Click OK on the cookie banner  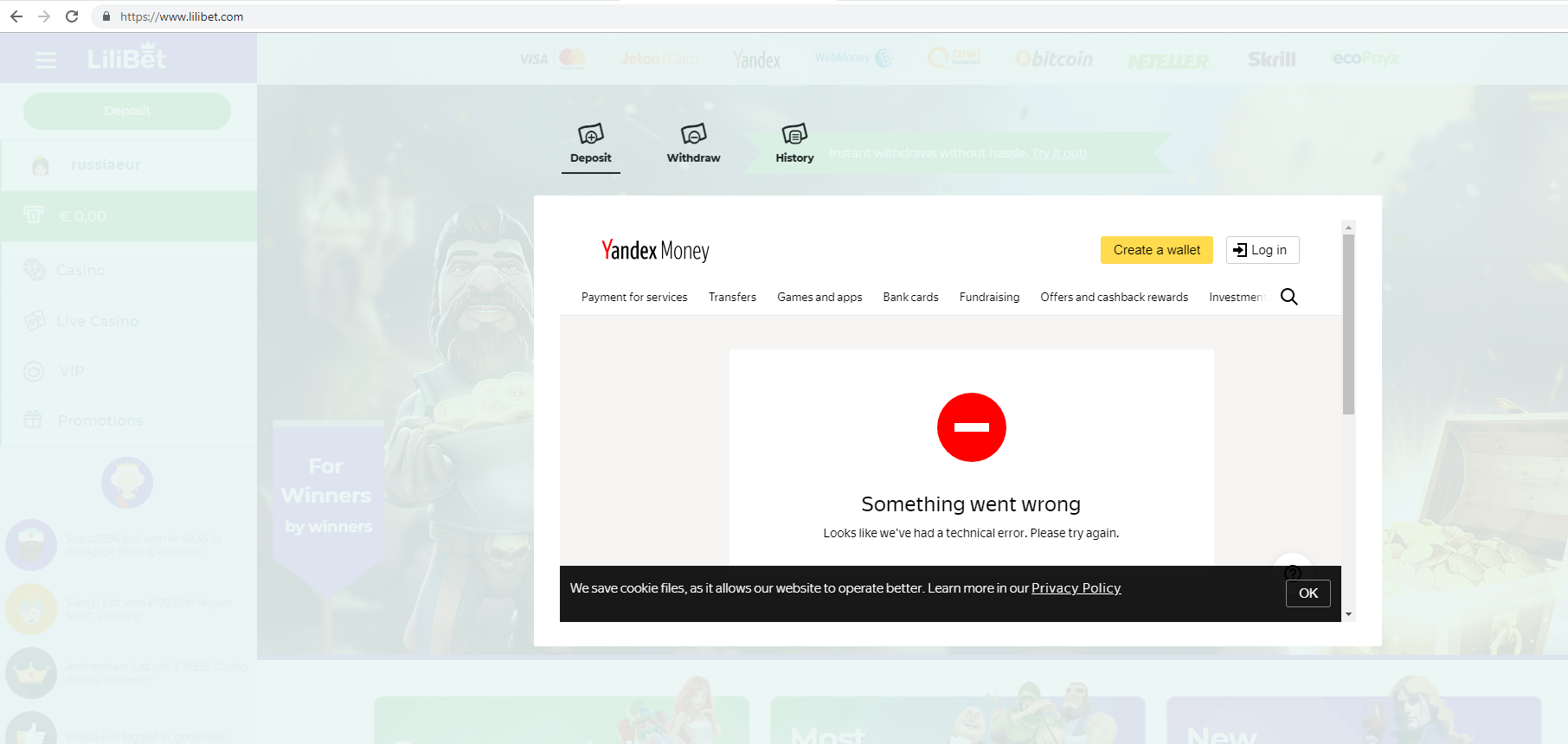[1308, 593]
